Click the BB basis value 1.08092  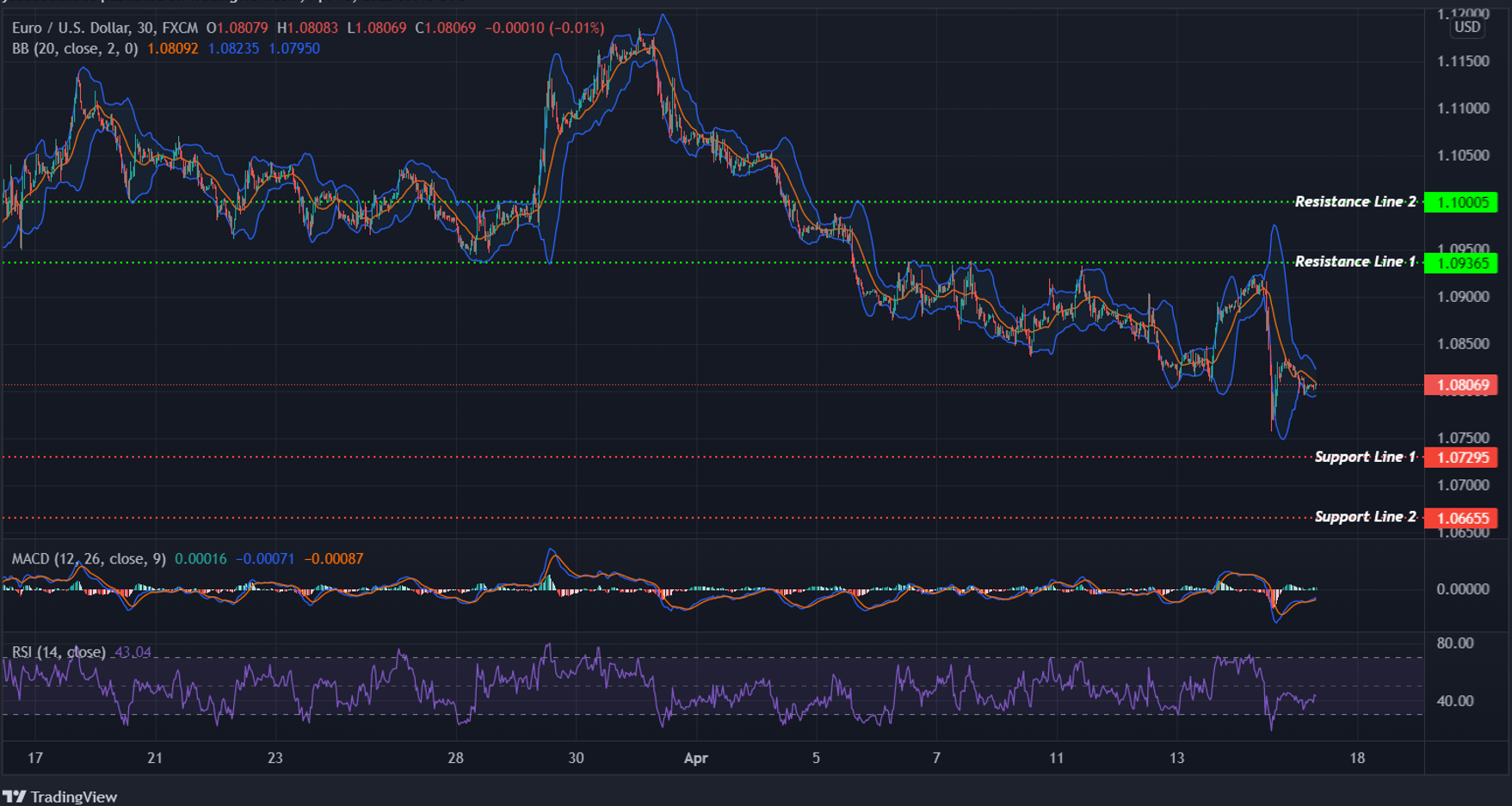[173, 49]
